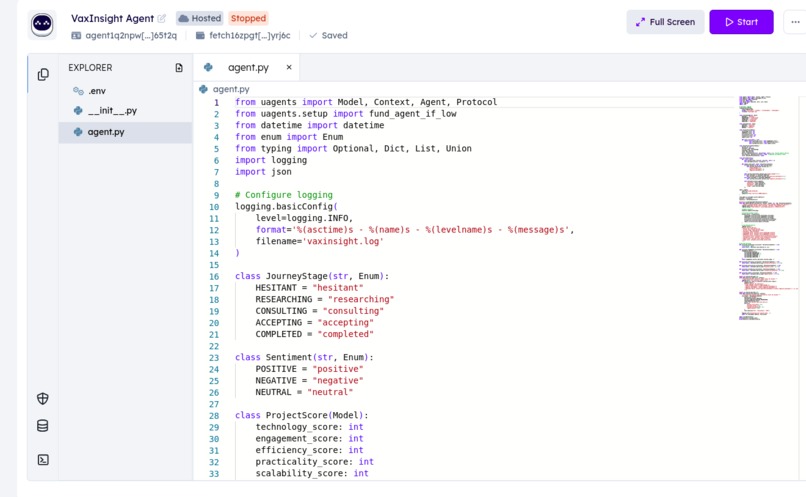The height and width of the screenshot is (497, 806).
Task: Place cursor on '# Configure logging' comment
Action: (x=284, y=195)
